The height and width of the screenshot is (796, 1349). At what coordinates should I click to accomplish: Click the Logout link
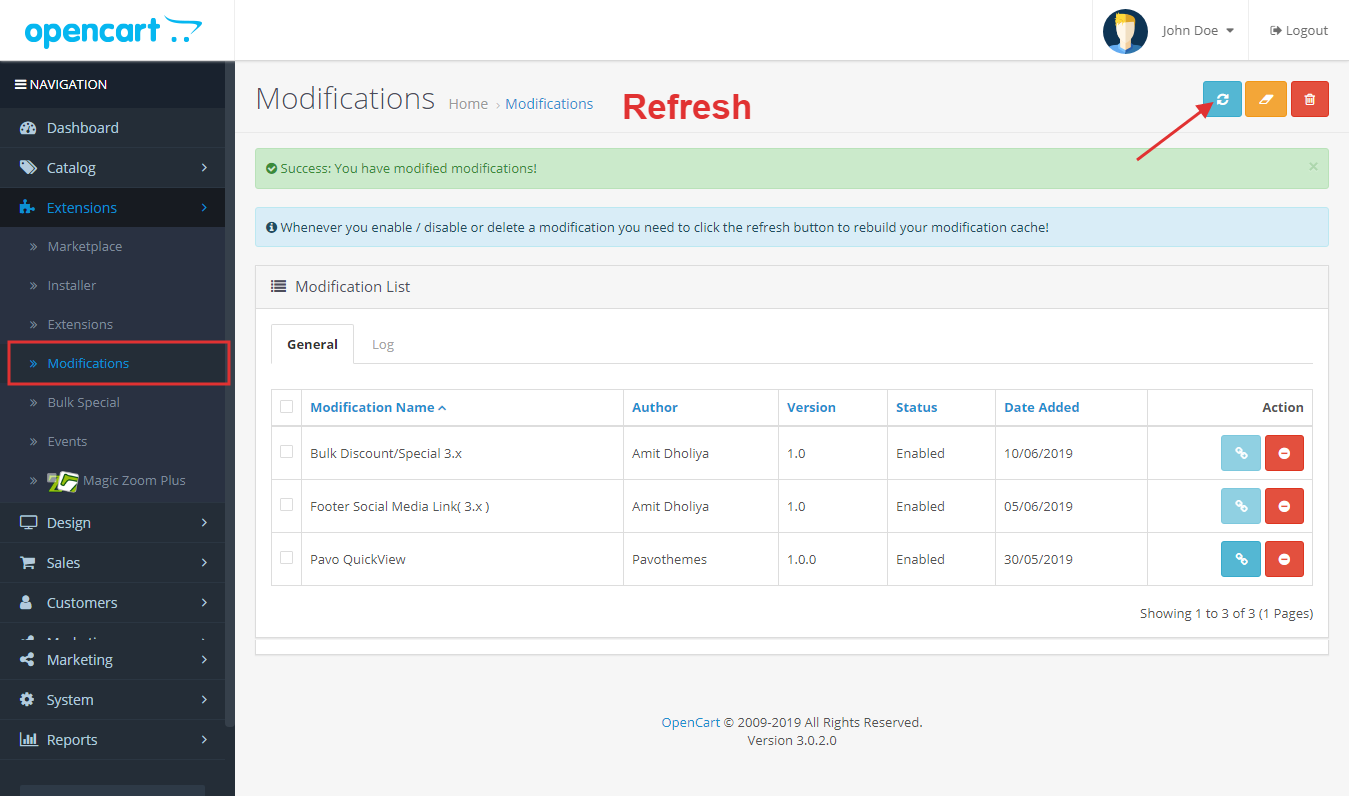[1299, 31]
